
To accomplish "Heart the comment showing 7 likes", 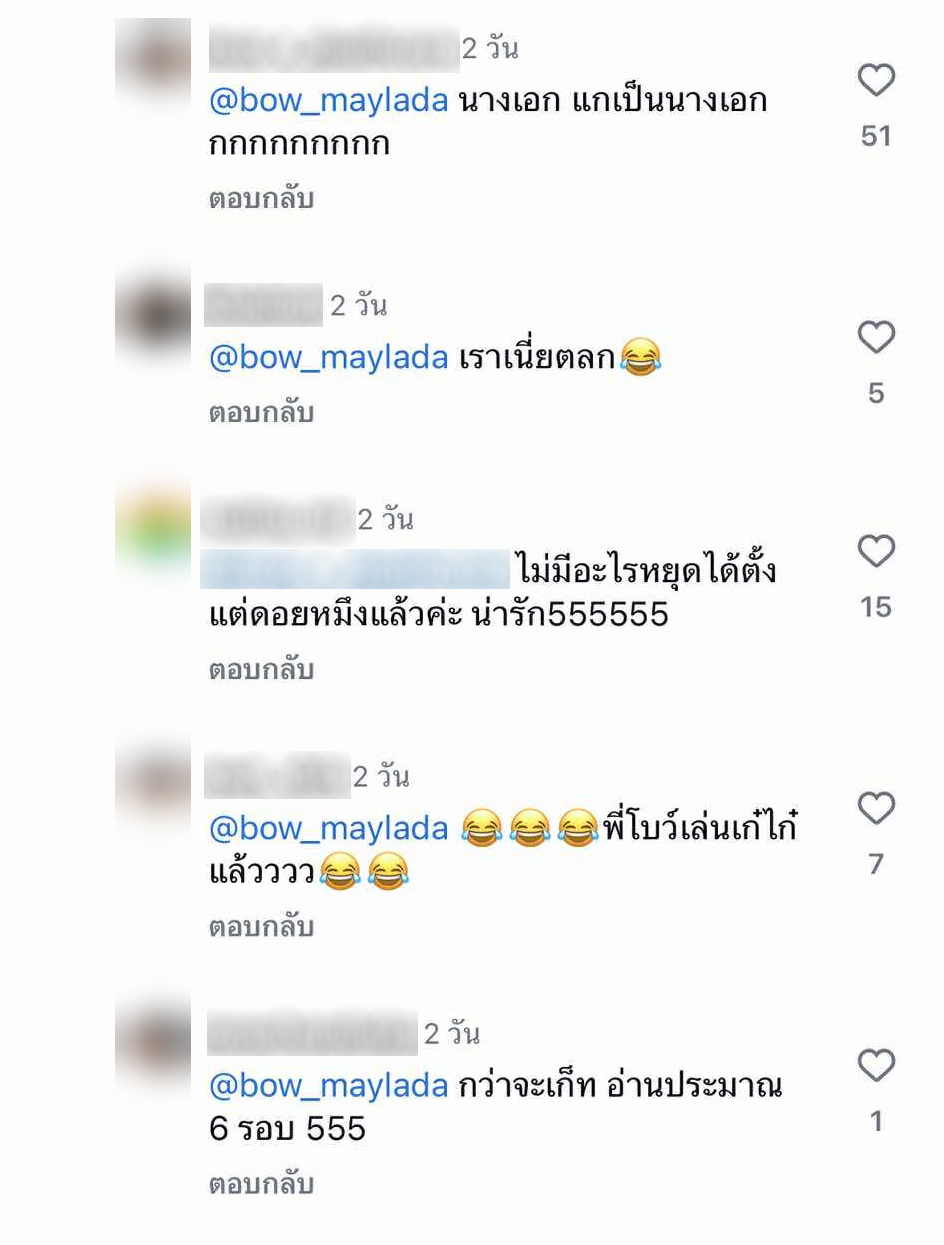I will coord(876,809).
